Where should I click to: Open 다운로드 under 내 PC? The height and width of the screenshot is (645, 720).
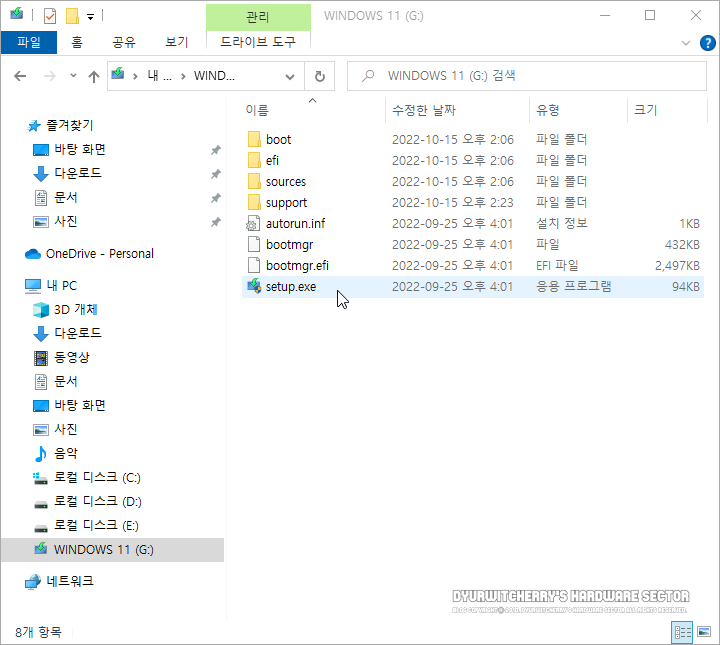pyautogui.click(x=78, y=334)
